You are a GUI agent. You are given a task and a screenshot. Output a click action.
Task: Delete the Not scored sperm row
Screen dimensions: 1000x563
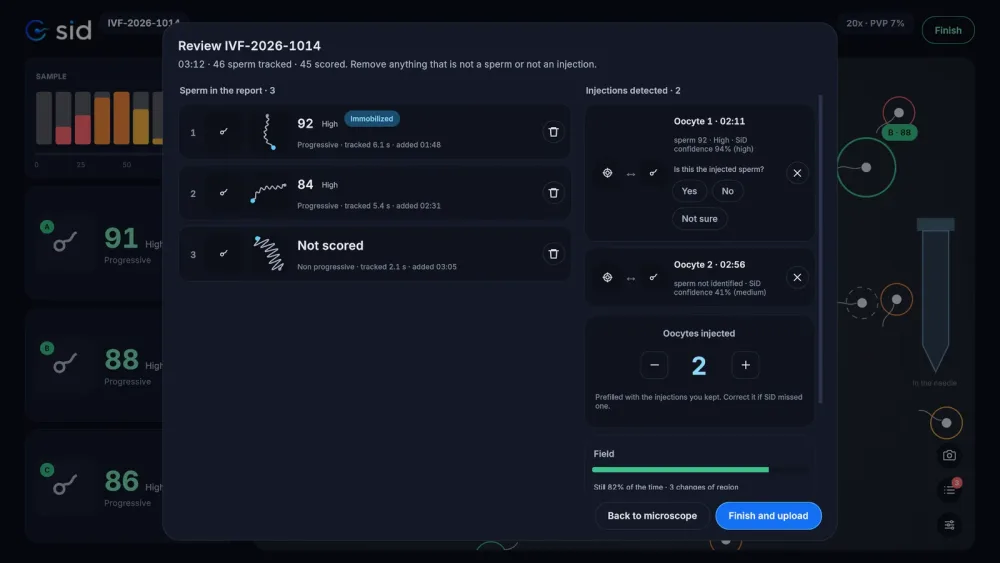tap(553, 254)
